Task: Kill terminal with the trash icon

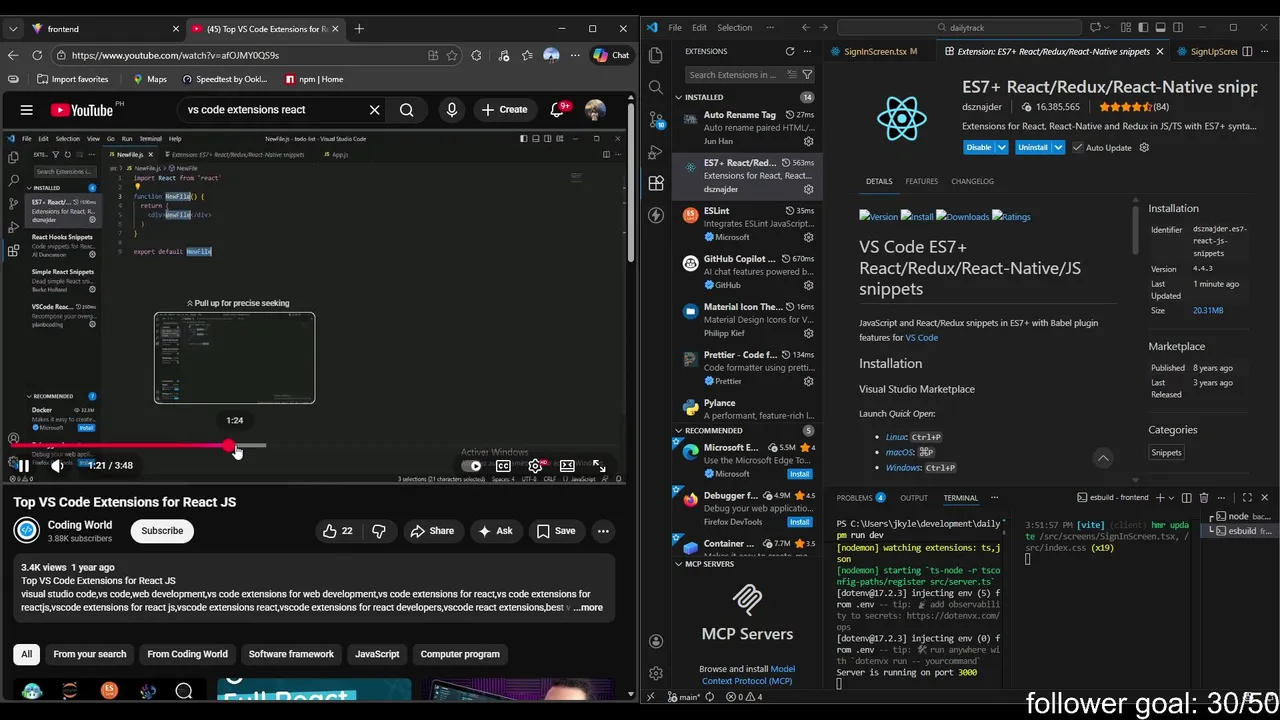Action: tap(1203, 497)
